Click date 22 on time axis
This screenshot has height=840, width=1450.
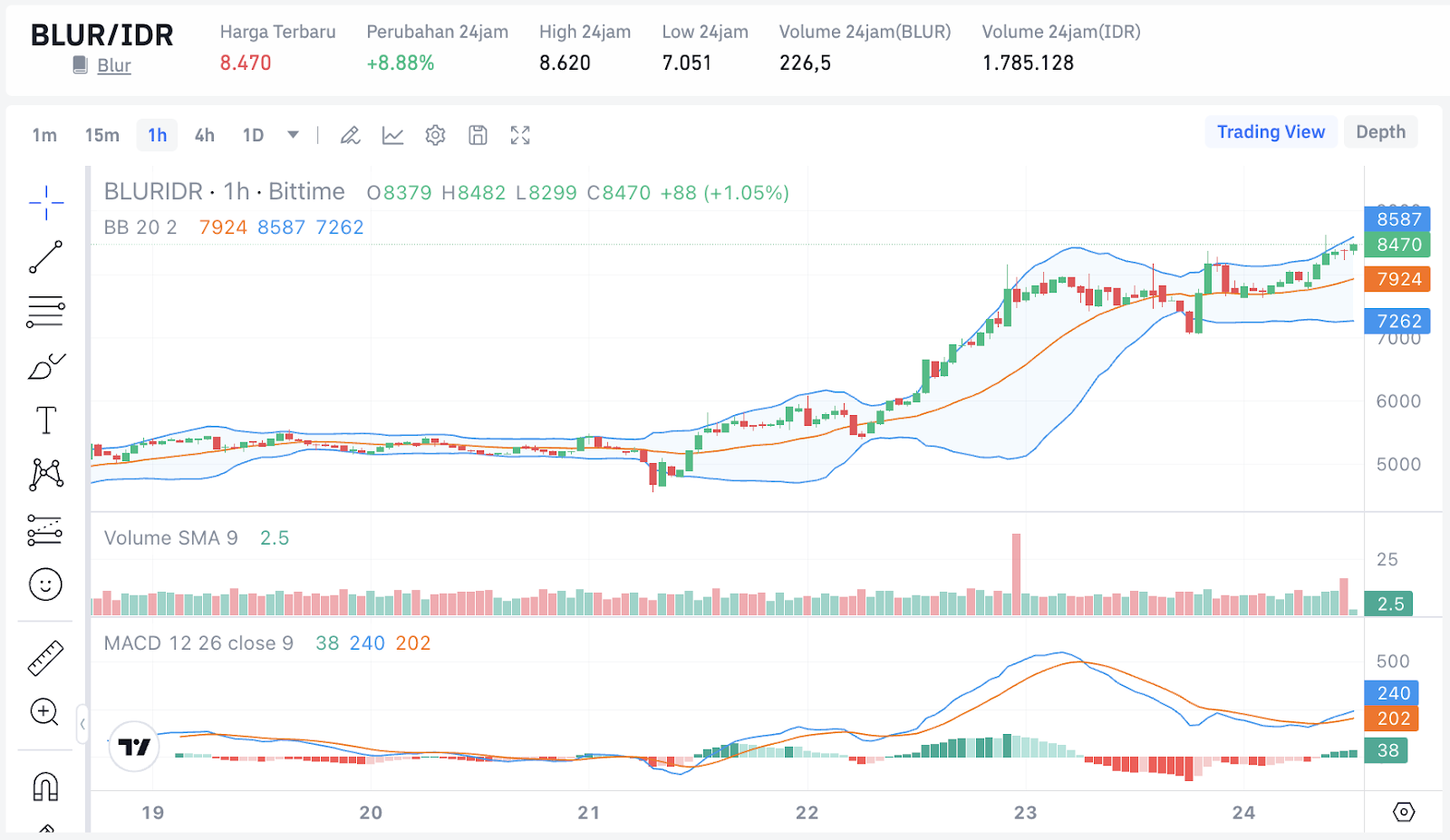(x=807, y=813)
